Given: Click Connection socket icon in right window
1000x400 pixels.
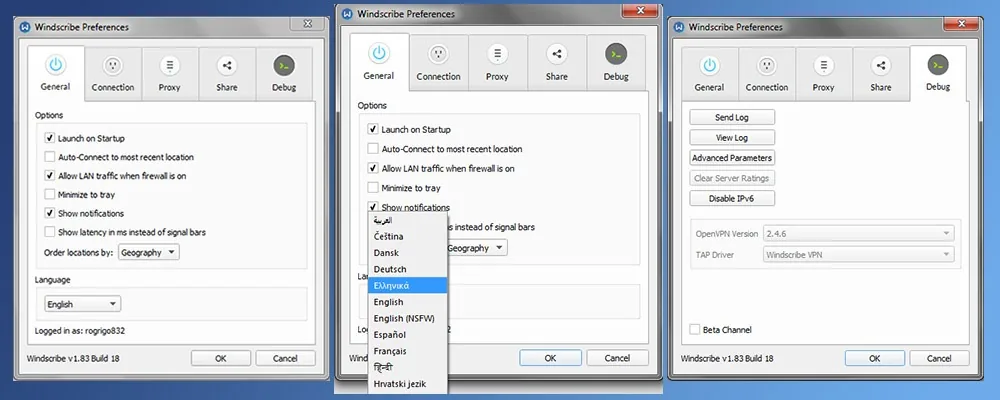Looking at the screenshot, I should click(767, 65).
